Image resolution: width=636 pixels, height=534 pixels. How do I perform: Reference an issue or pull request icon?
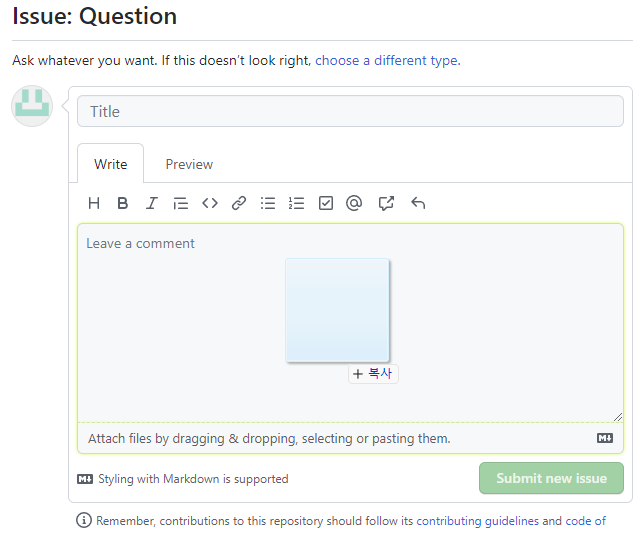pos(386,203)
